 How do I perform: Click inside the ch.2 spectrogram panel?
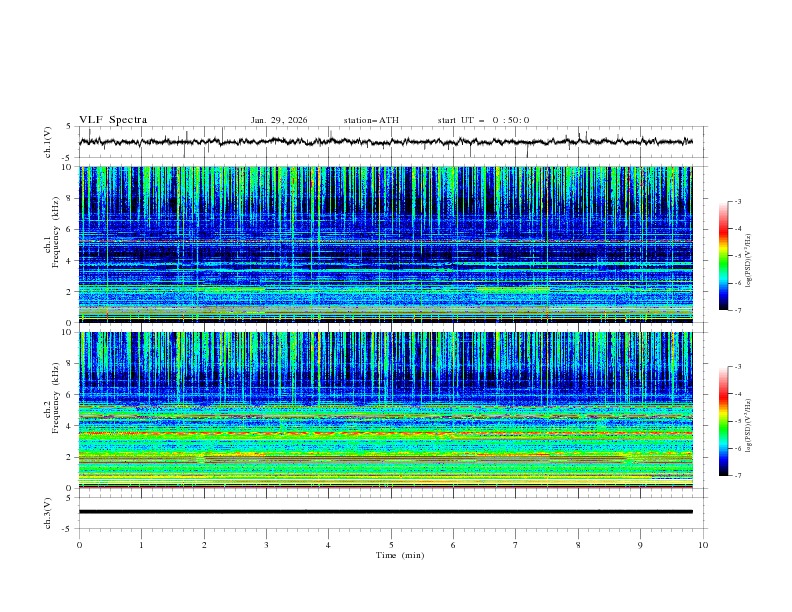(x=386, y=410)
